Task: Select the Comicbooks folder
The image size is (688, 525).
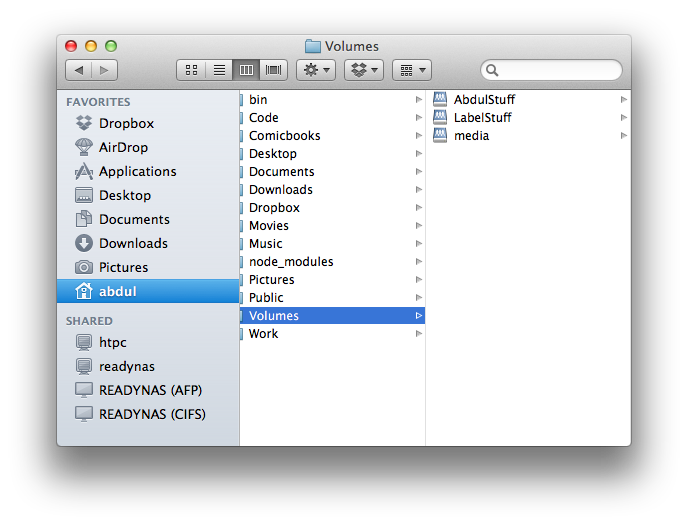Action: (284, 136)
